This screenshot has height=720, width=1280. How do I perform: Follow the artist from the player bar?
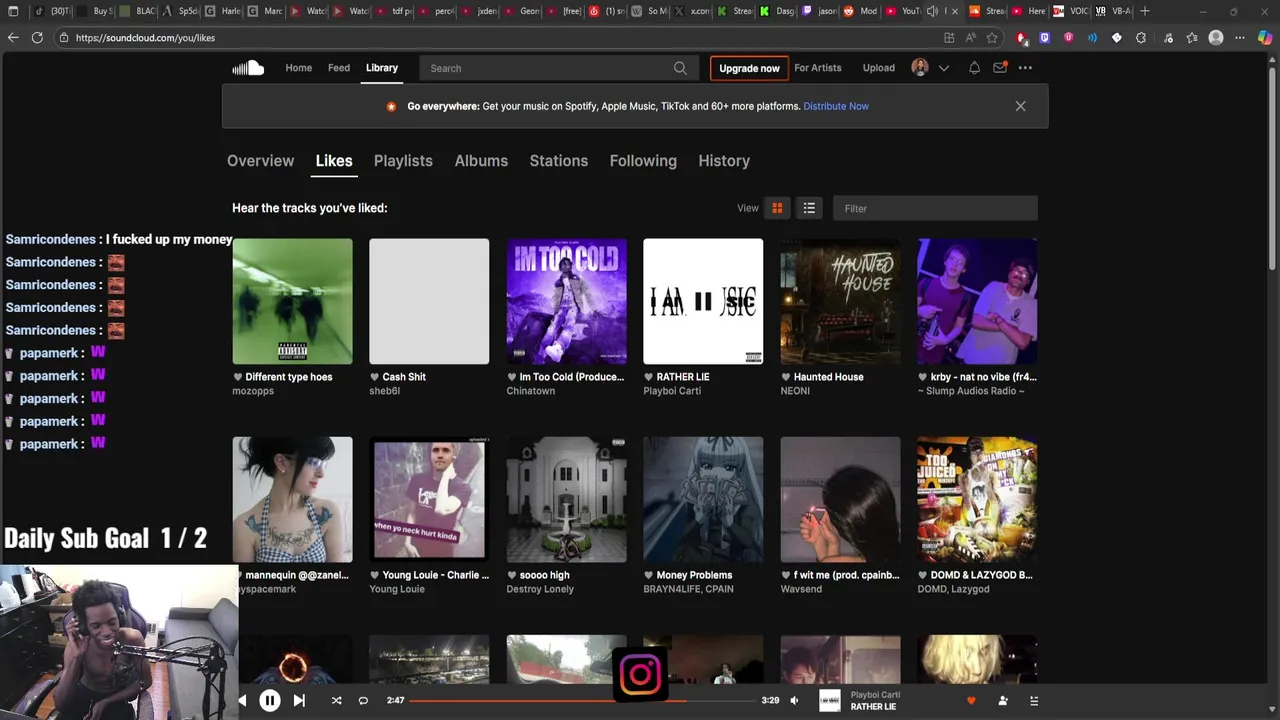(1003, 700)
